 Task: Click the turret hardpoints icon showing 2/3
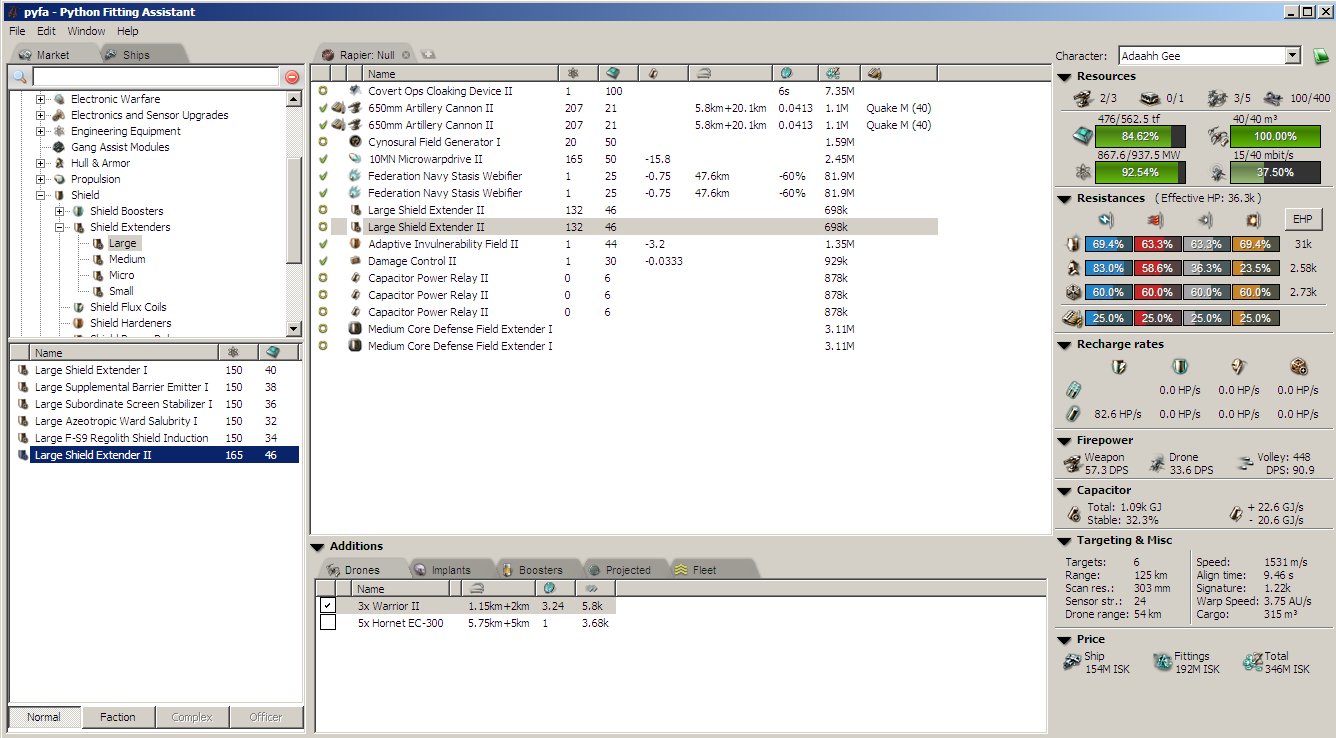1082,98
